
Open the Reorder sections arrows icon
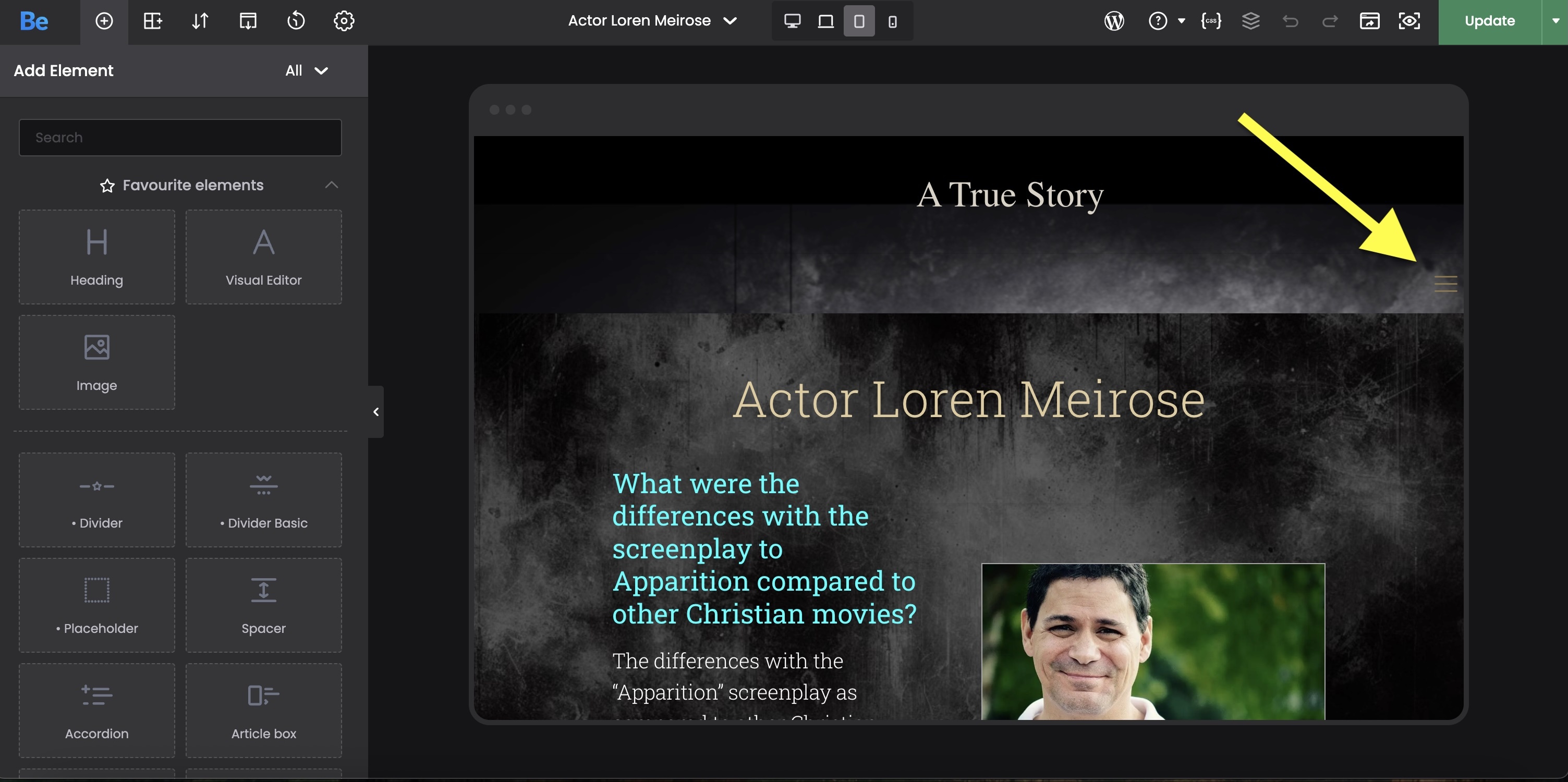(x=200, y=21)
